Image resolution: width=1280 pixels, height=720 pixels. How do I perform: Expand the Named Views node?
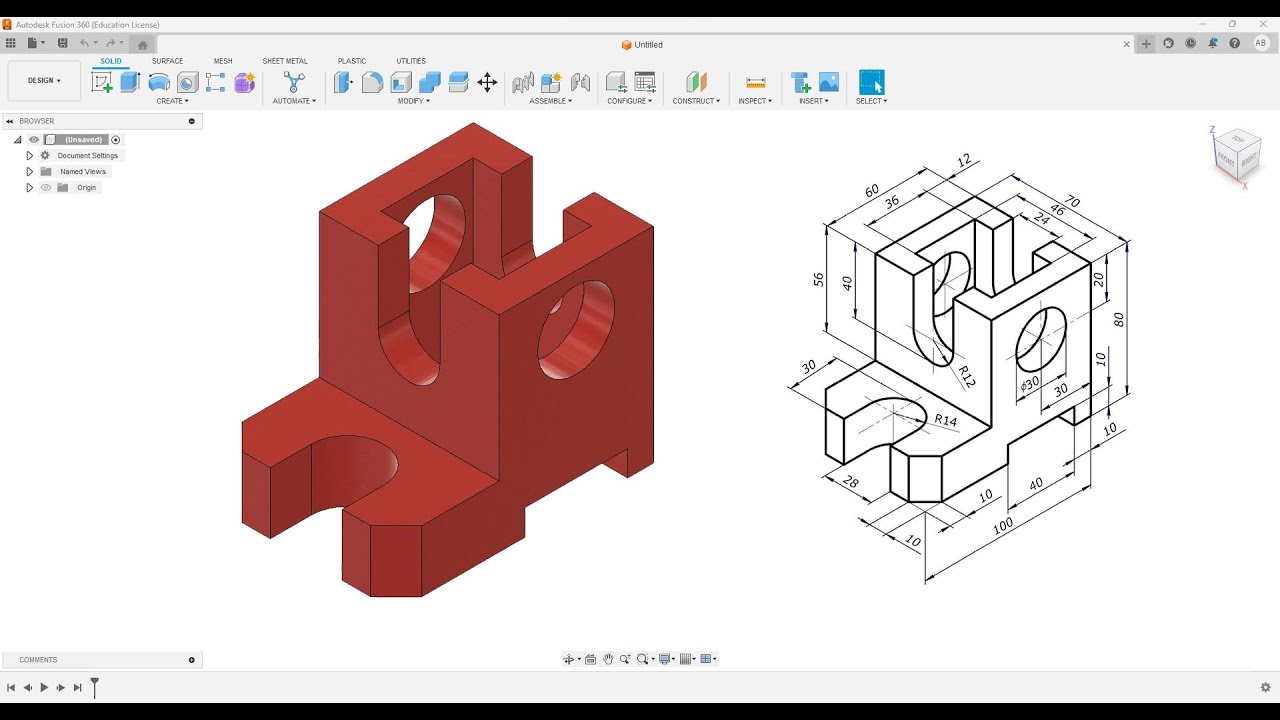click(x=29, y=172)
